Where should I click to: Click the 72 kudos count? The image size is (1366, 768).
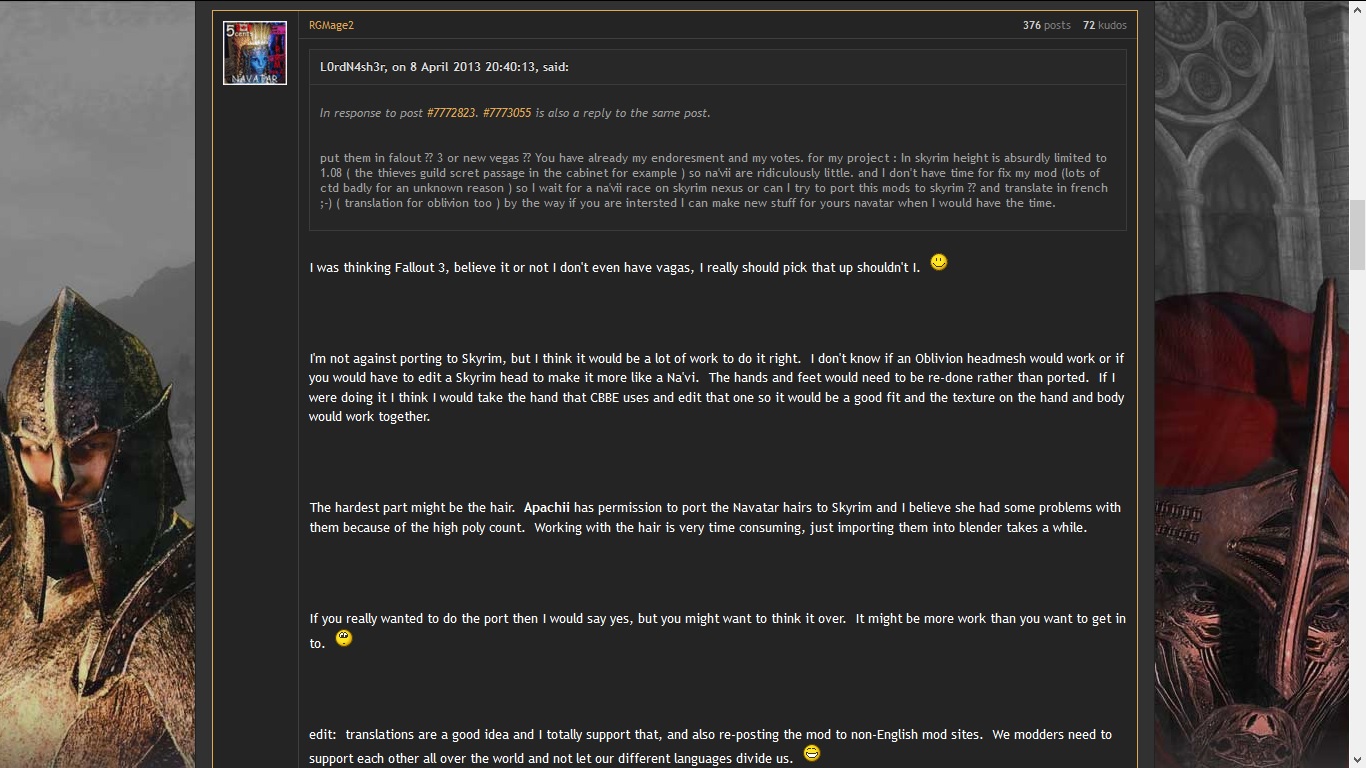click(x=1104, y=25)
